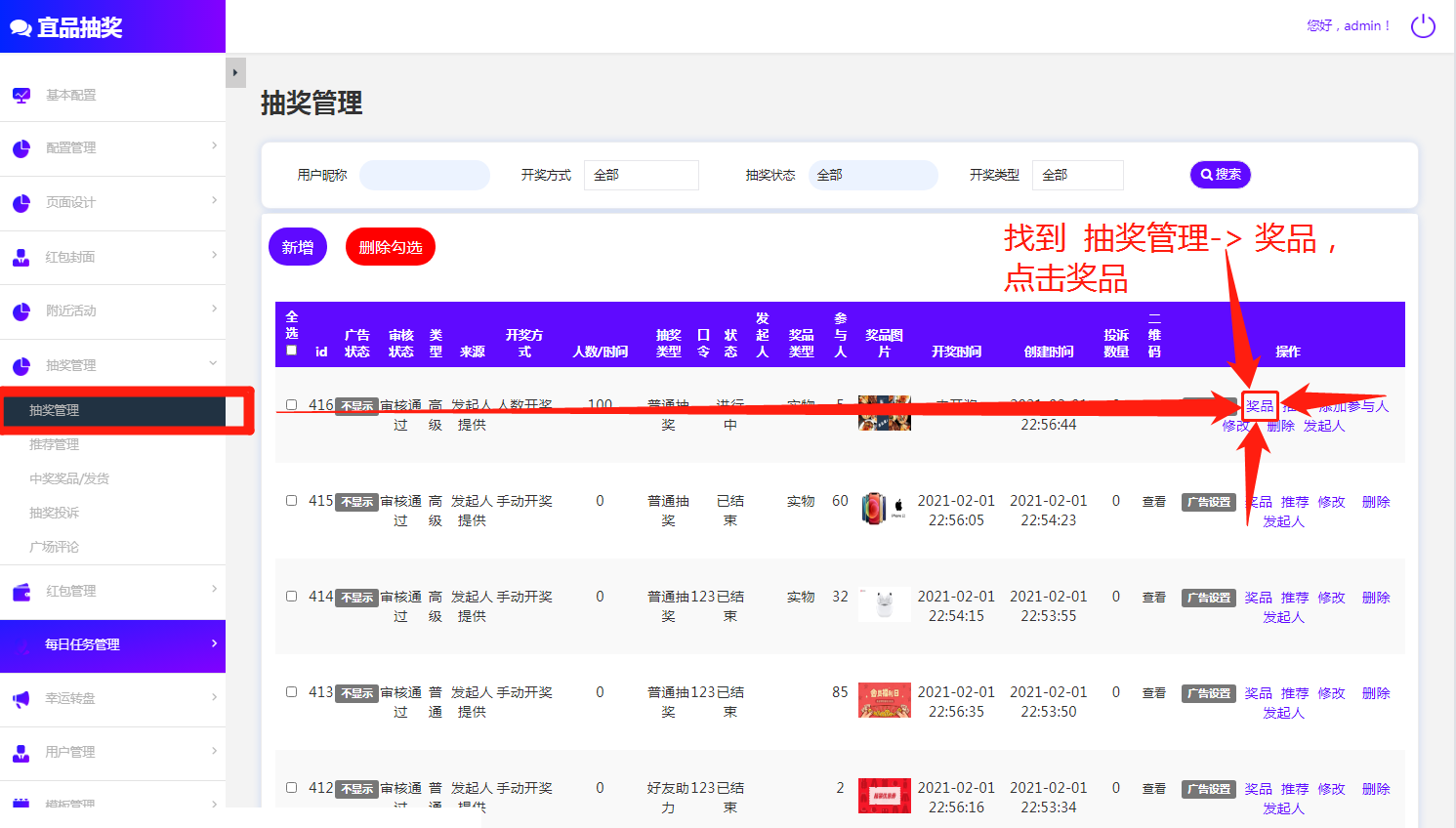This screenshot has height=828, width=1456.
Task: Expand 附近活动 via its chevron
Action: click(x=215, y=309)
